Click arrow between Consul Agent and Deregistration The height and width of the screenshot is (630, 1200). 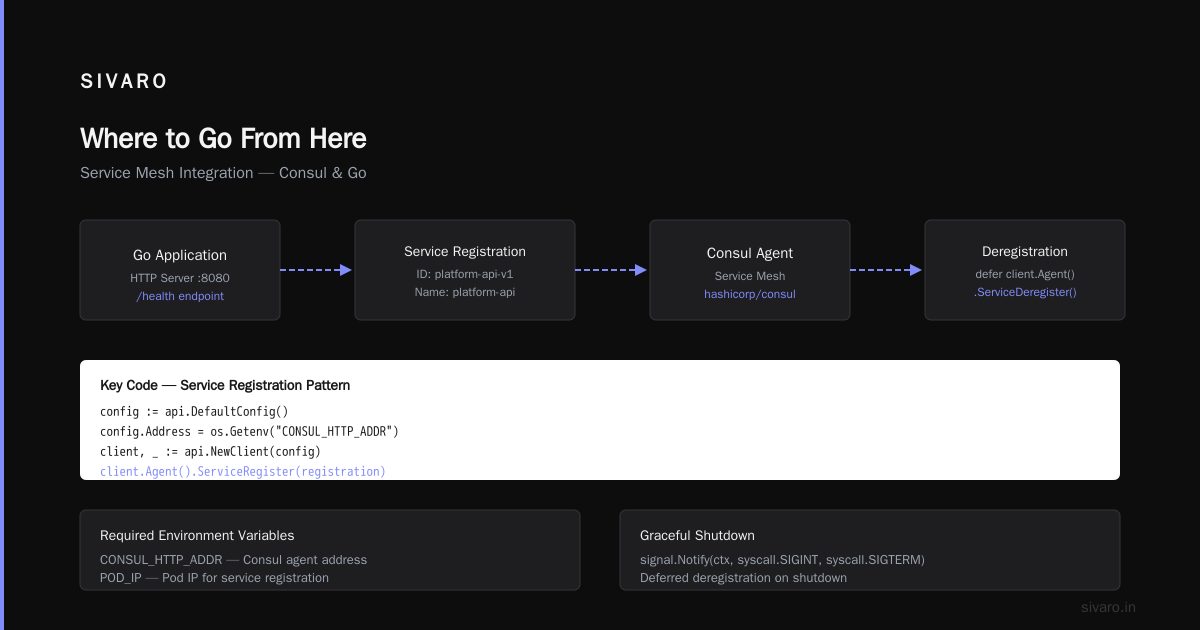click(x=886, y=270)
